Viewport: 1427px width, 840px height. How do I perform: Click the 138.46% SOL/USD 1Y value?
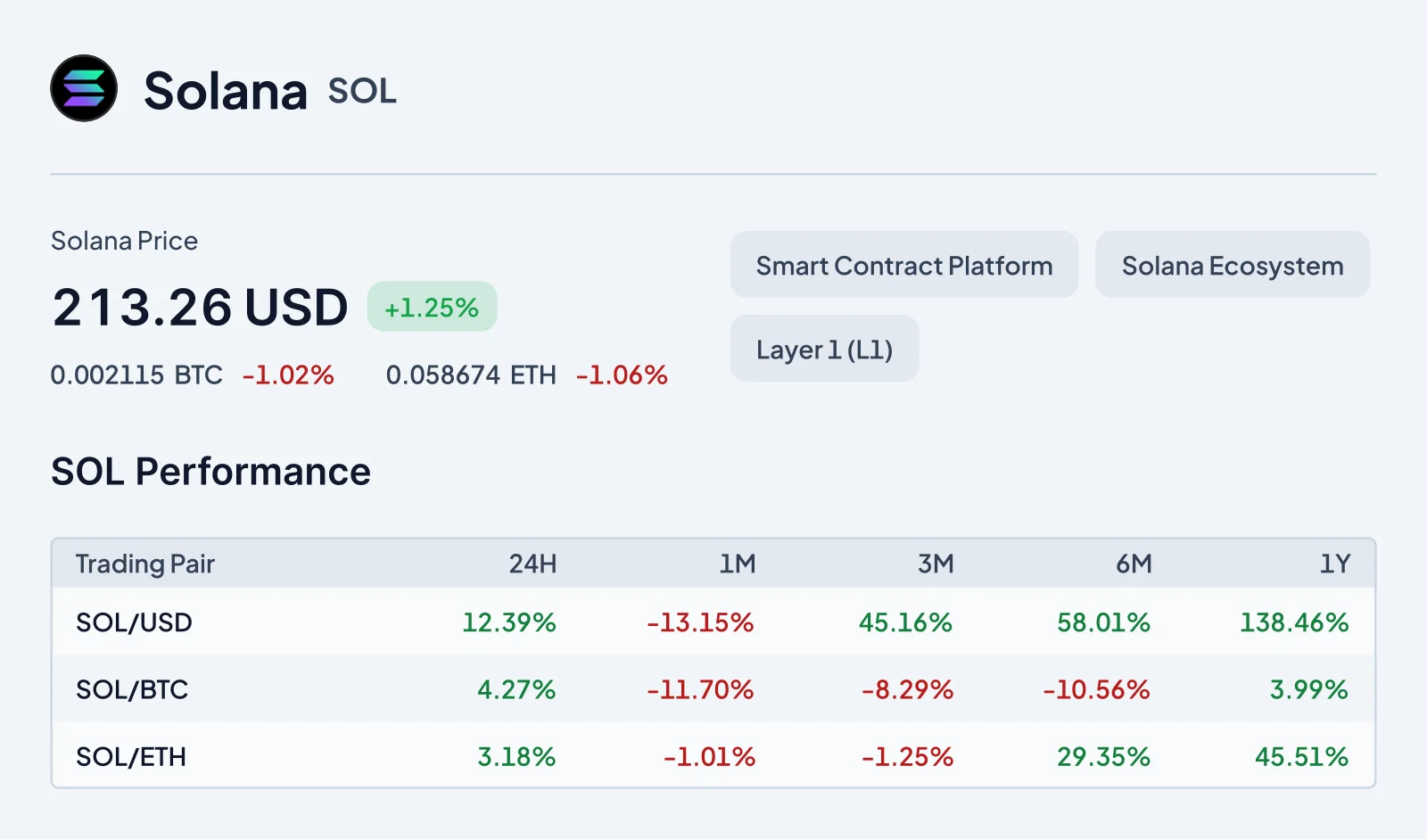(1294, 622)
